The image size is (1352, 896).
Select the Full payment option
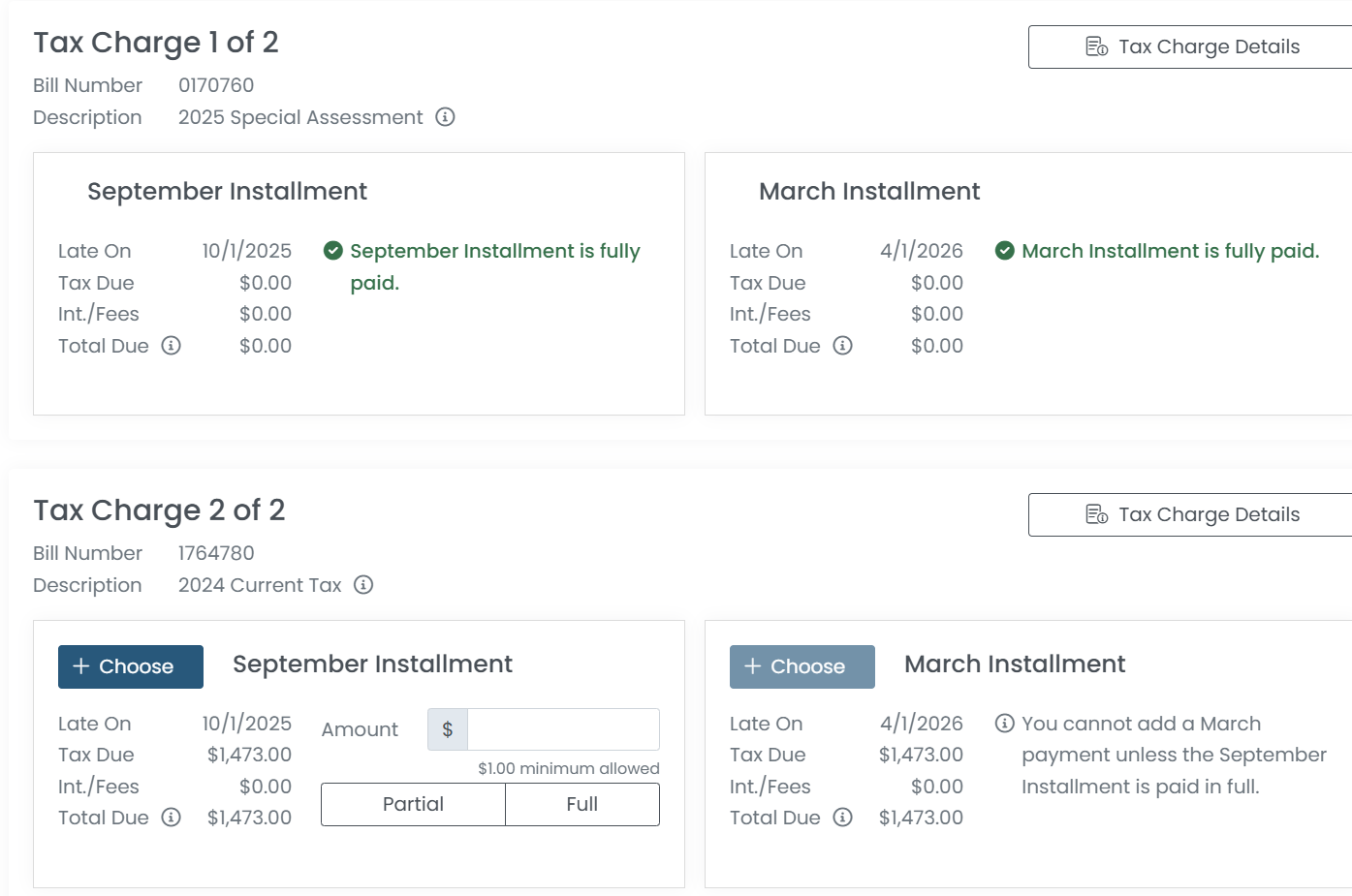pyautogui.click(x=582, y=804)
